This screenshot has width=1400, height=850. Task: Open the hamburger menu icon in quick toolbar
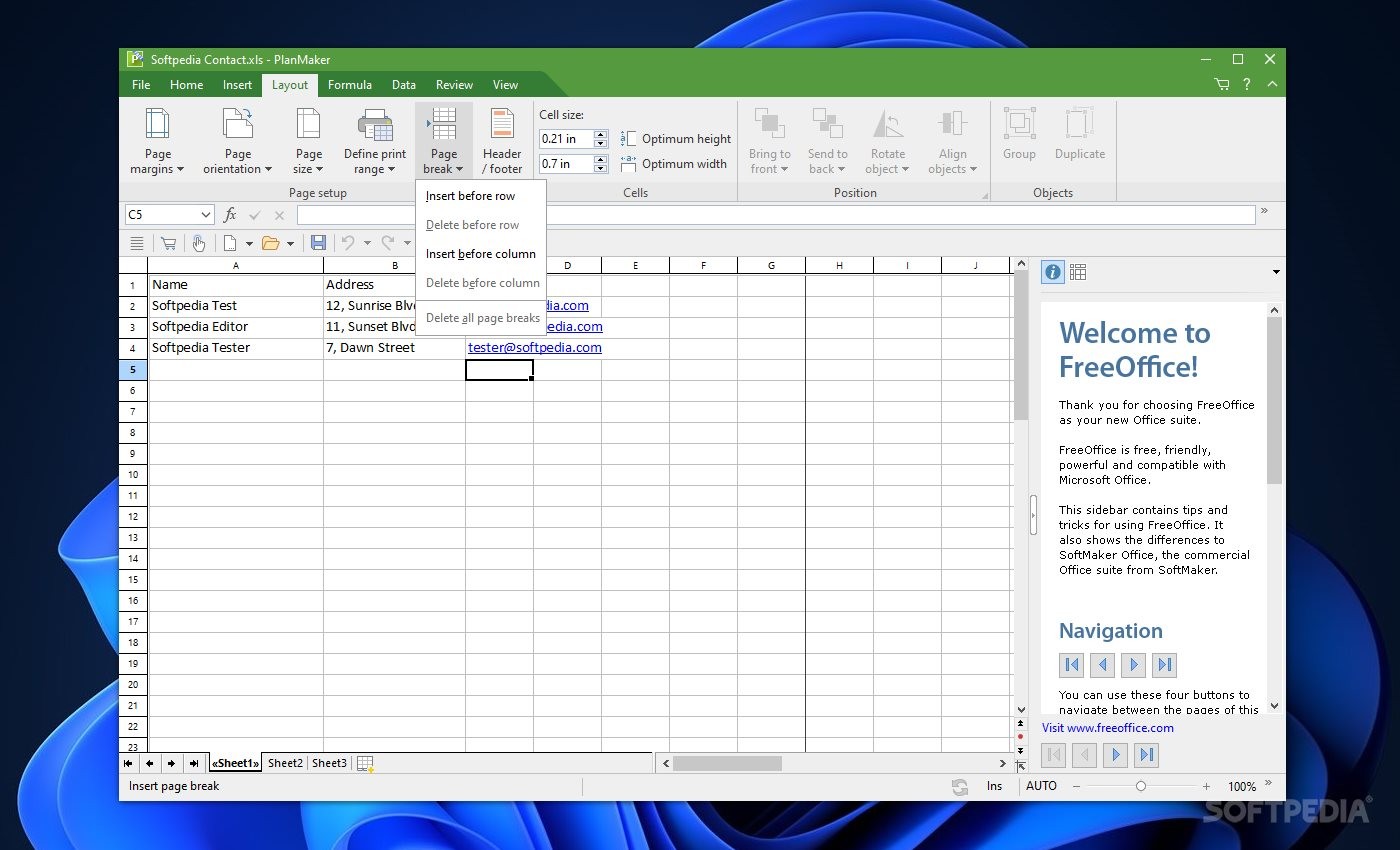click(137, 243)
